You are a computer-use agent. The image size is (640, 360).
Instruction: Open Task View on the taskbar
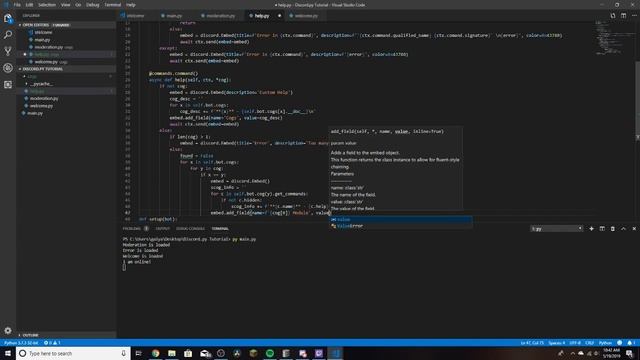pos(138,353)
